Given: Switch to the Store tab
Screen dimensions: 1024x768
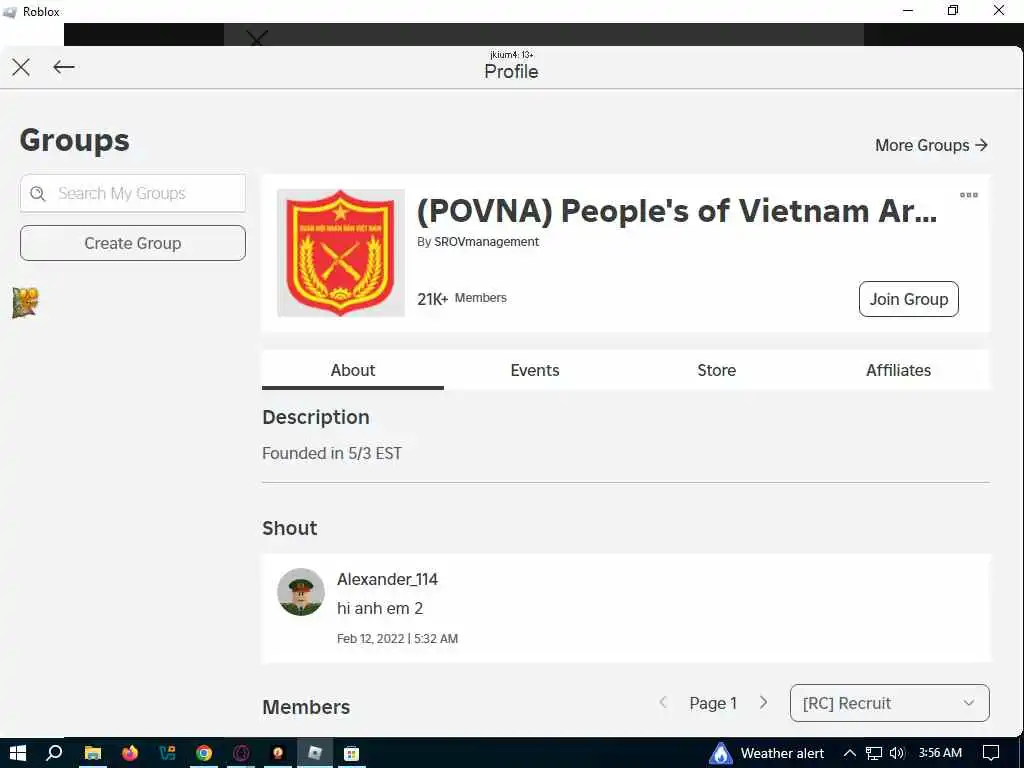Looking at the screenshot, I should coord(716,370).
